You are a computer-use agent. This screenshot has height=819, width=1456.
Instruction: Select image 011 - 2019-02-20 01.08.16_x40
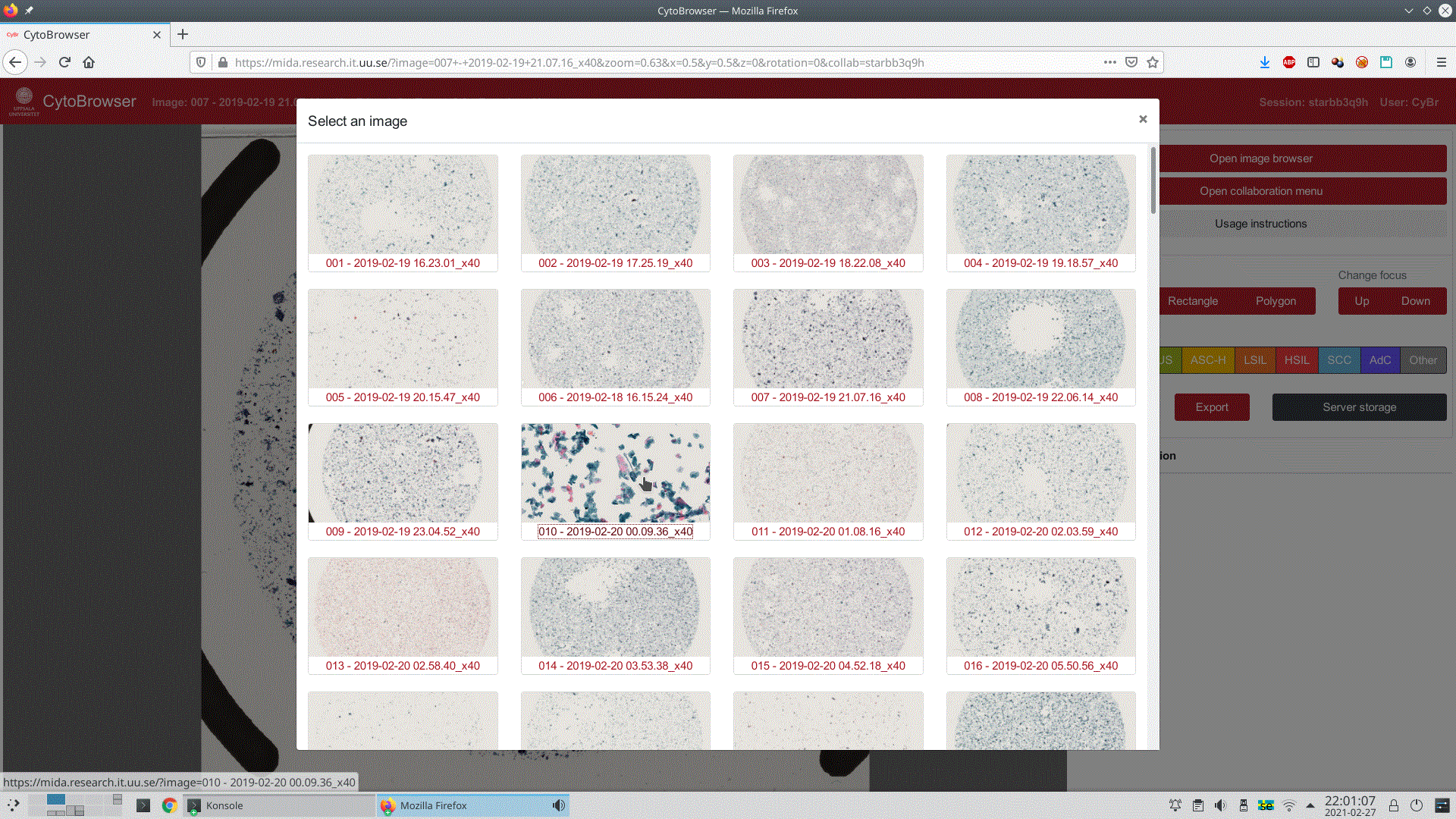coord(828,482)
